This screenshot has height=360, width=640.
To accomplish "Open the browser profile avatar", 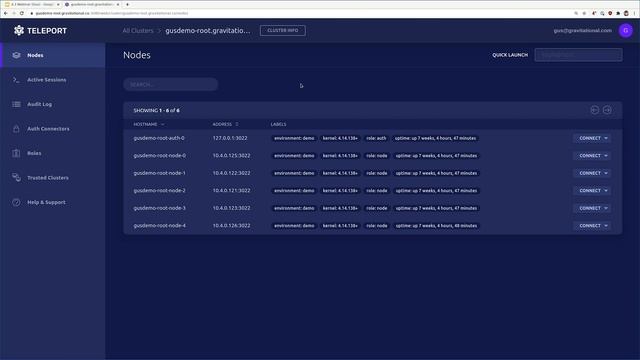I will [x=626, y=13].
